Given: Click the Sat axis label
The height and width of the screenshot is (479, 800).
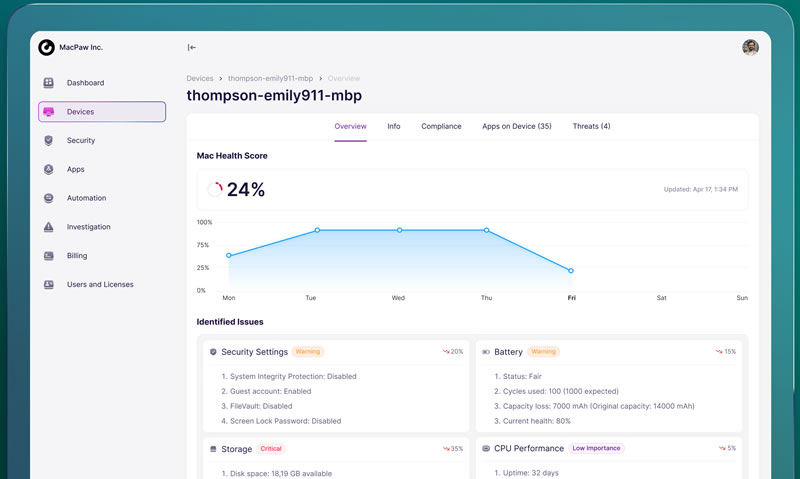Looking at the screenshot, I should point(661,298).
